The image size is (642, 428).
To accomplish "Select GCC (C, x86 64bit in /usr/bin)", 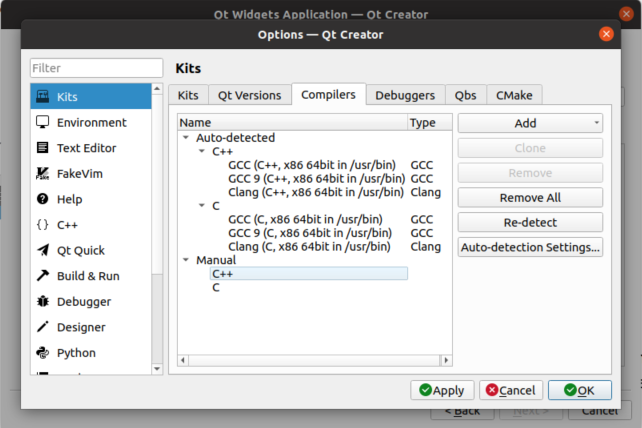I will coord(305,219).
